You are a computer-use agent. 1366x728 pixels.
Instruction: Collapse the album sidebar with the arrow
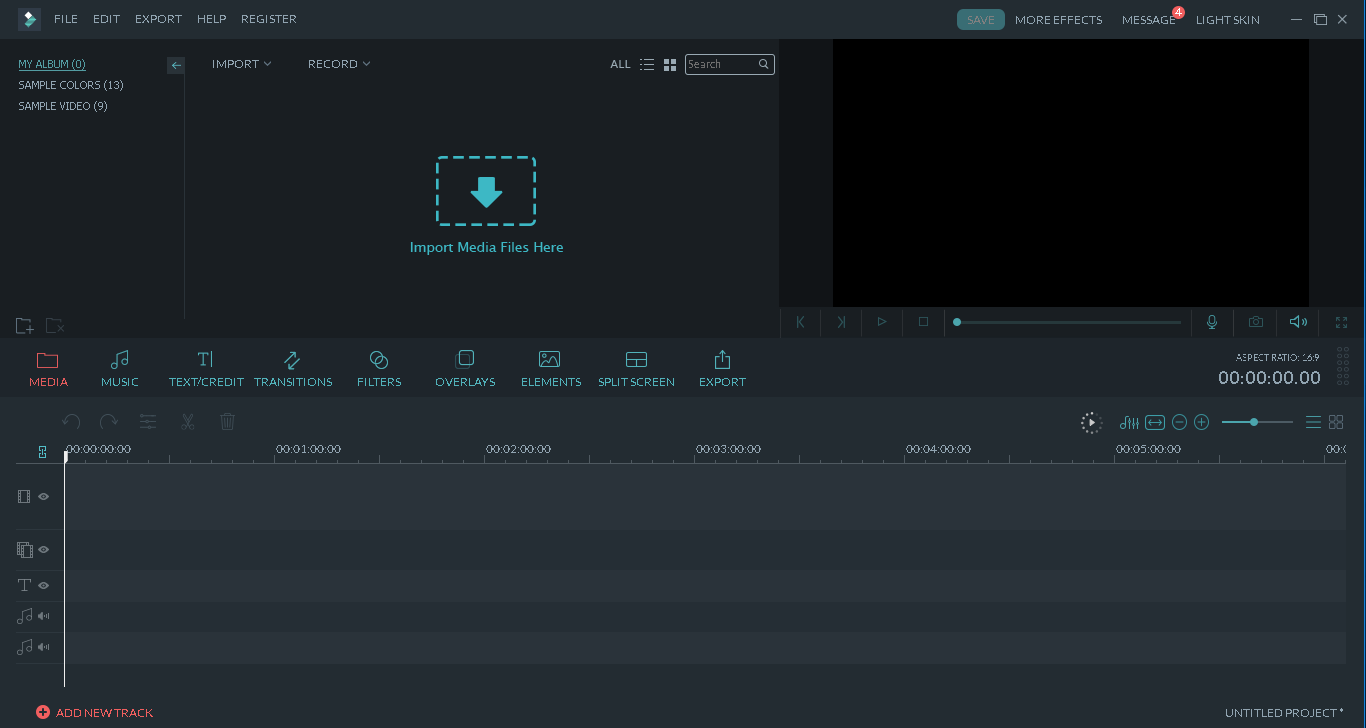pyautogui.click(x=176, y=65)
